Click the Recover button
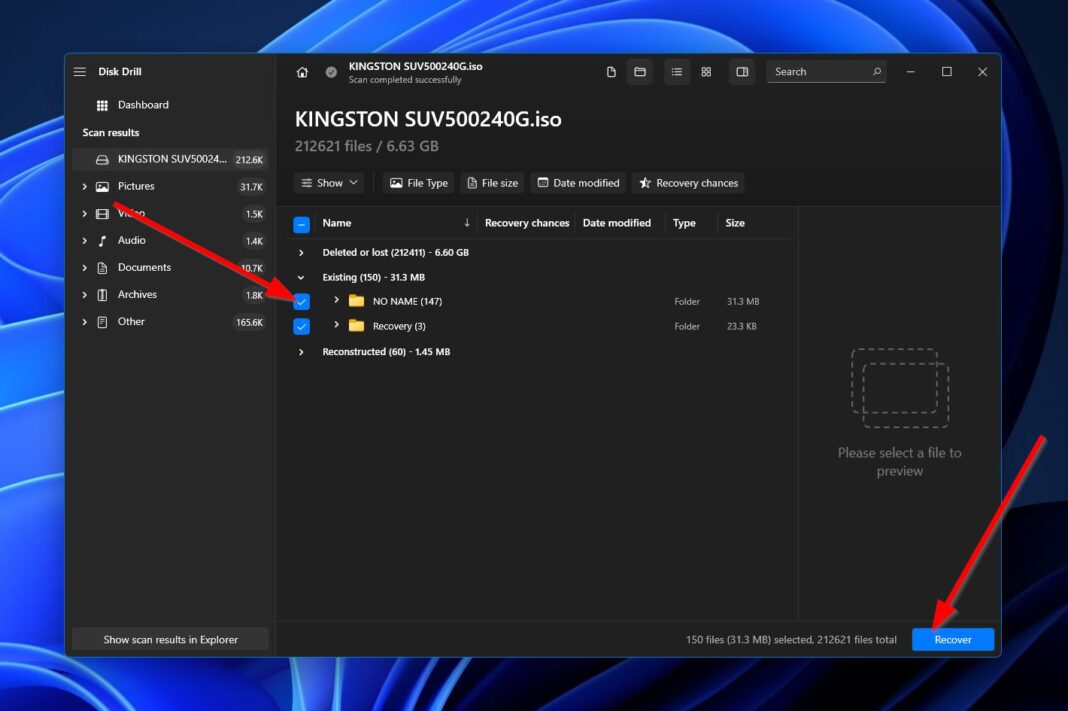The width and height of the screenshot is (1068, 711). (952, 639)
